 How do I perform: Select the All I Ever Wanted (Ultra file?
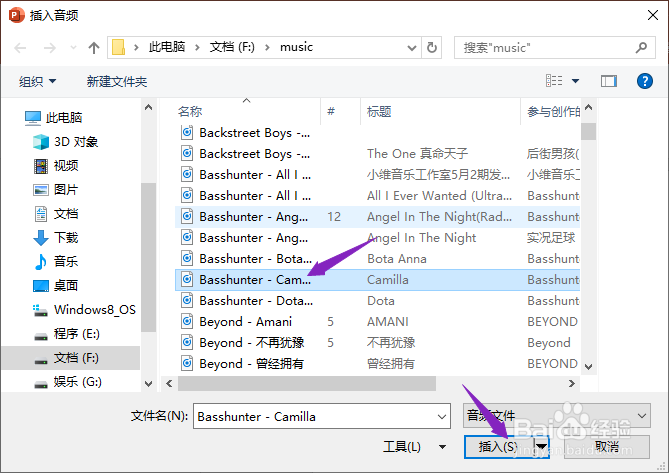click(377, 196)
